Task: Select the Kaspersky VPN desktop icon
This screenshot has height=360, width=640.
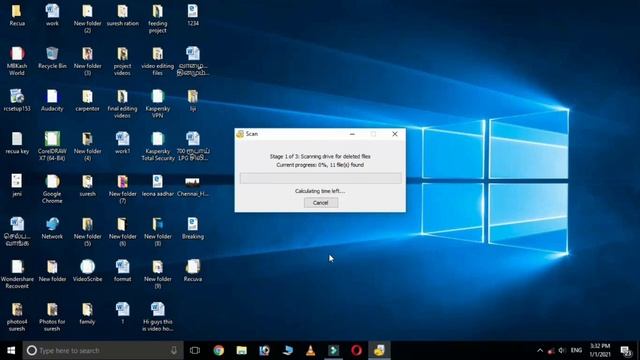Action: (x=158, y=104)
